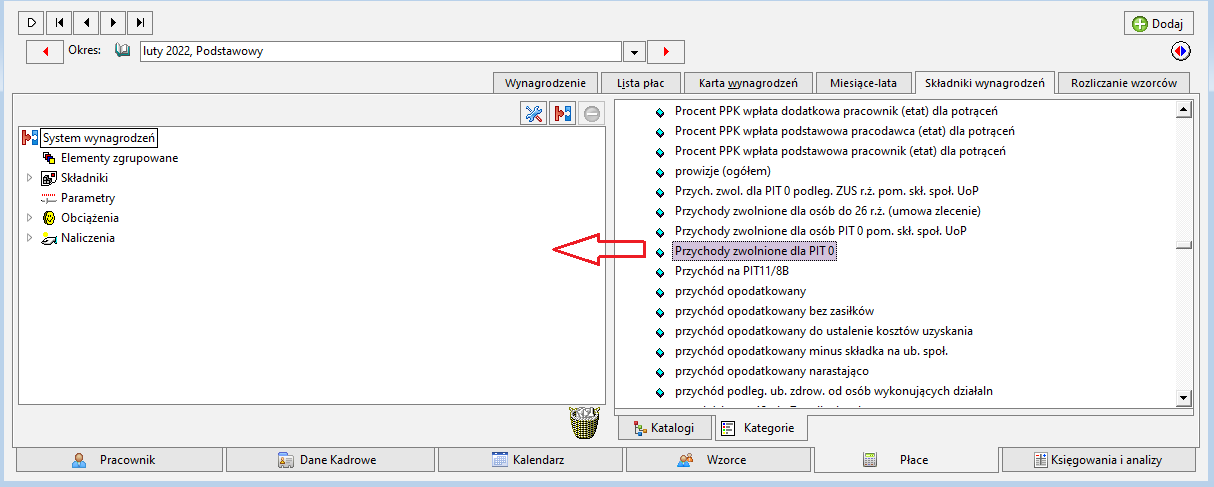Open the Miesiące-lata tab
1214x487 pixels.
coord(863,83)
